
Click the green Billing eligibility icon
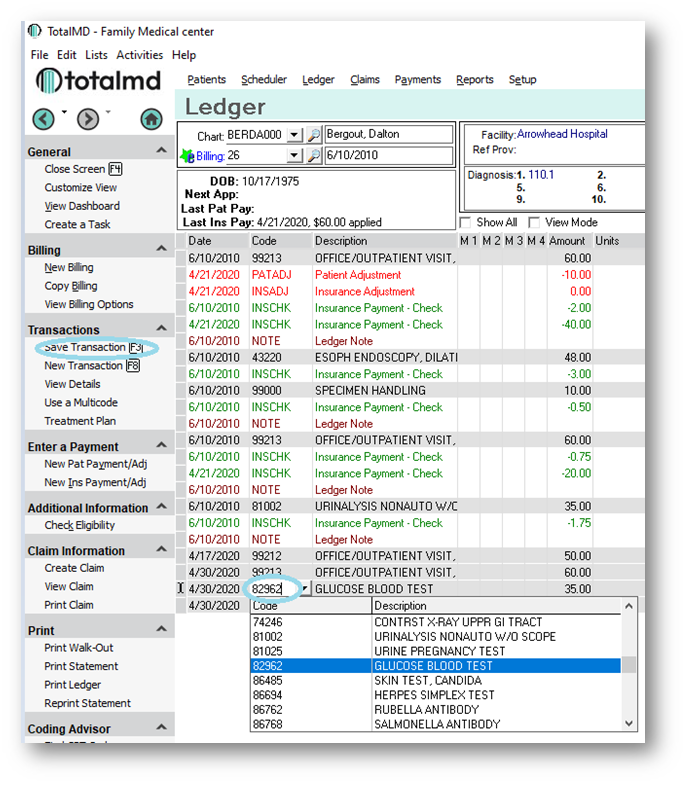[187, 156]
